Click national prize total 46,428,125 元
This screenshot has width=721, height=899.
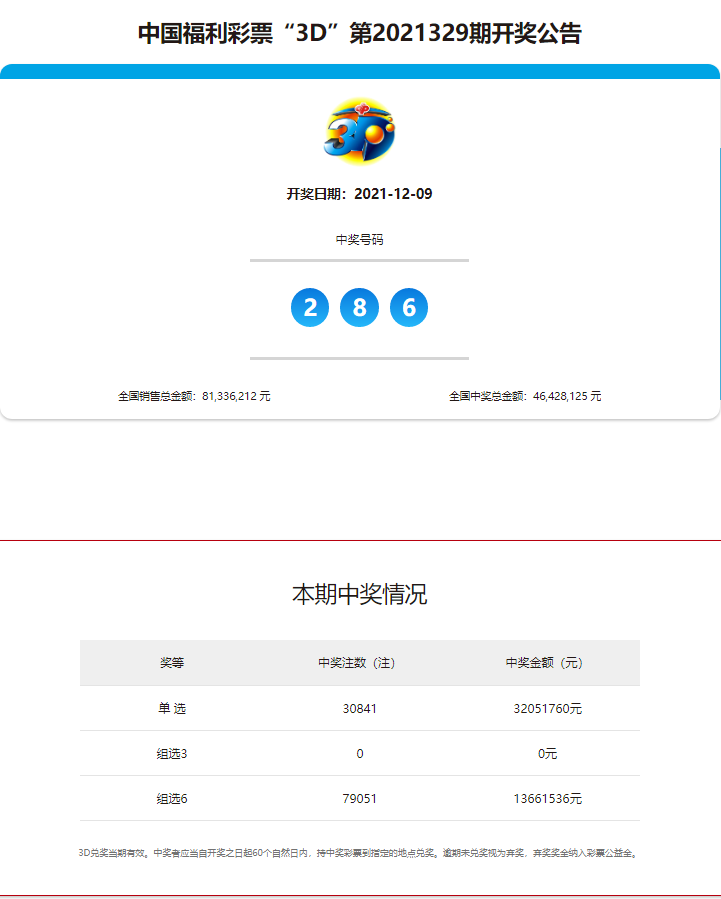coord(525,396)
